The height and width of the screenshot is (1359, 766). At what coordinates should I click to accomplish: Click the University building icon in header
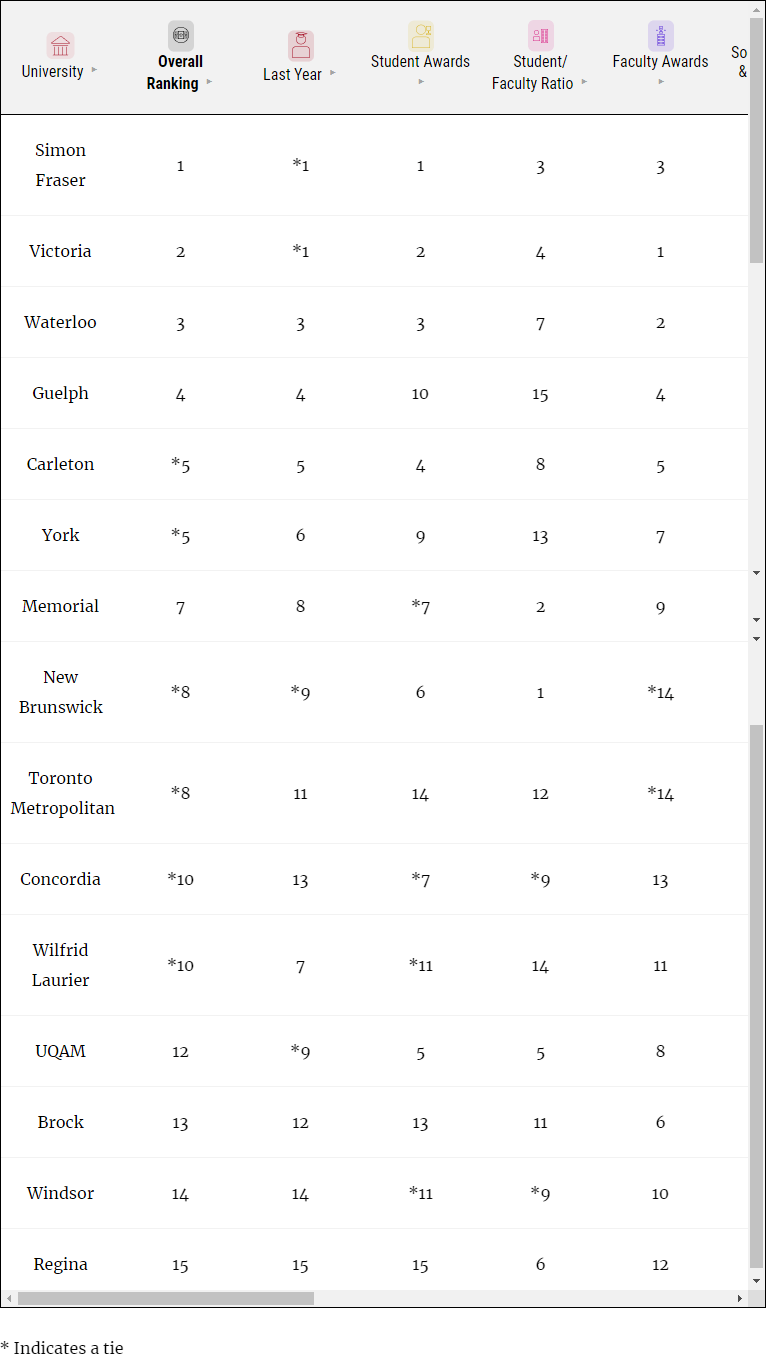[60, 46]
